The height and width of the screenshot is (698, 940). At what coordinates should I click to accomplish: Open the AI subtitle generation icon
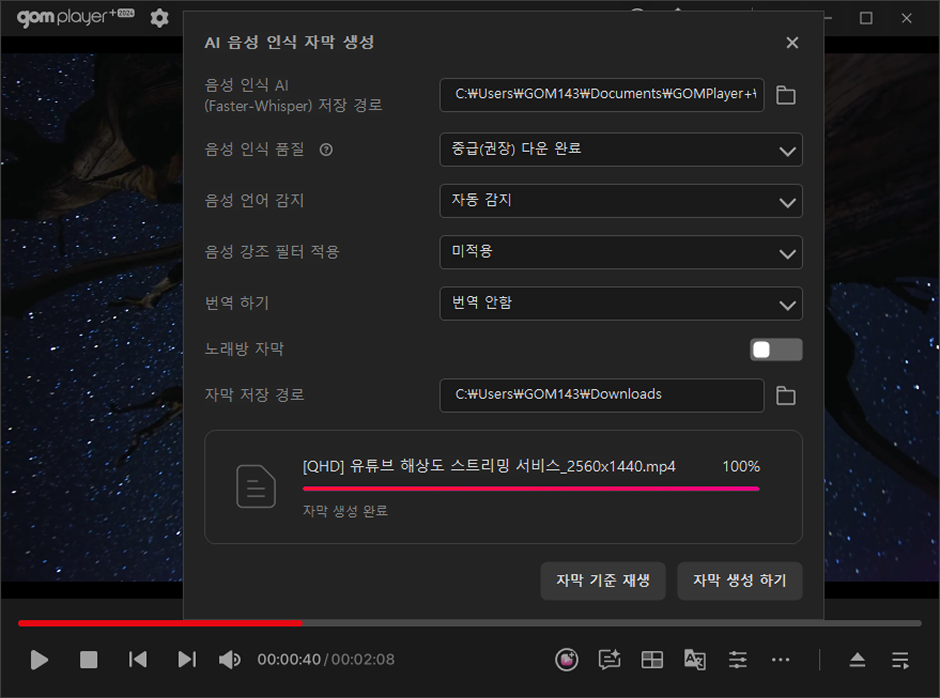[609, 659]
